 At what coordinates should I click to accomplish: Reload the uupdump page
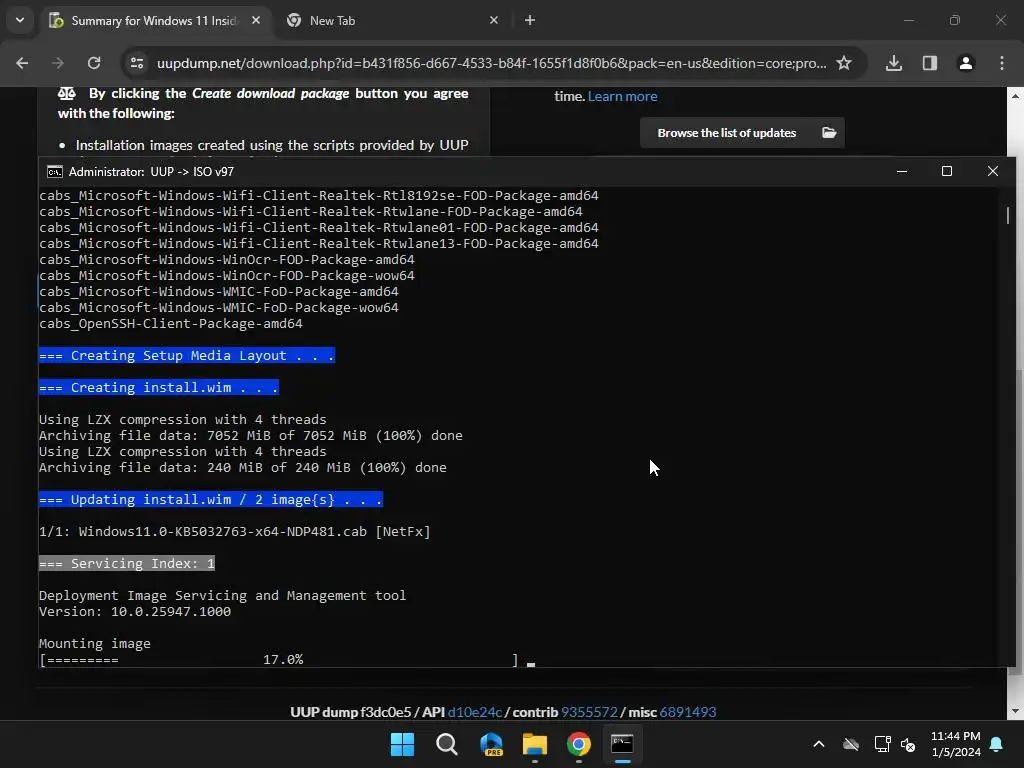(x=94, y=63)
